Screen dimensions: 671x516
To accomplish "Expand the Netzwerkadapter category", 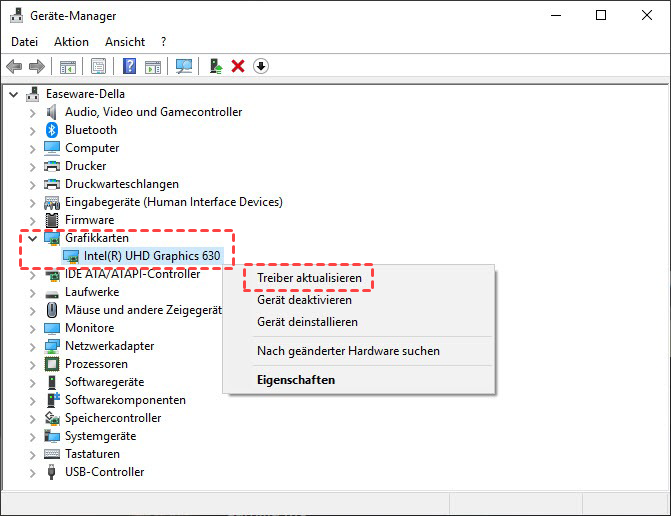I will [33, 347].
